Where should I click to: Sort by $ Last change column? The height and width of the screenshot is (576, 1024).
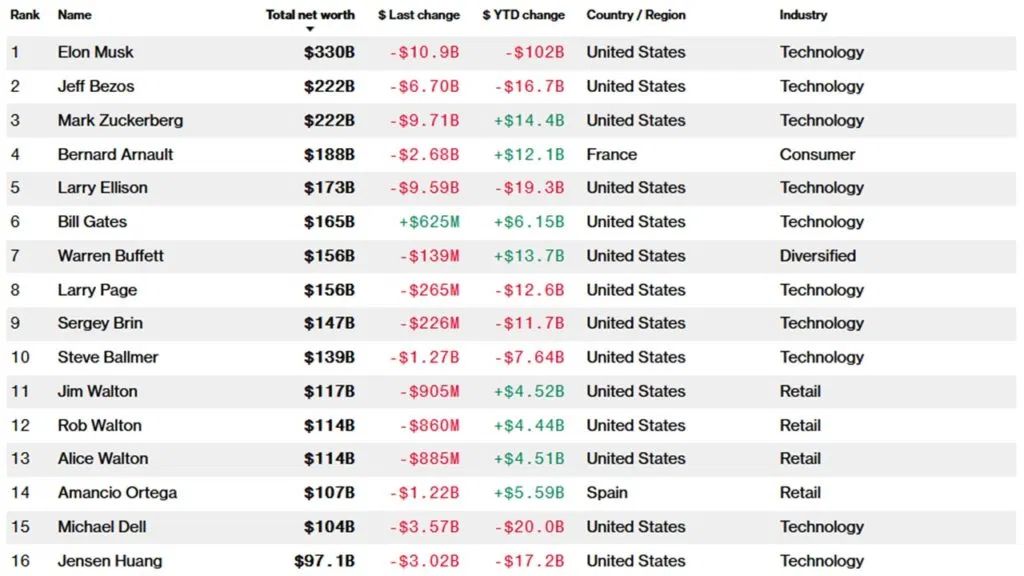(x=419, y=15)
